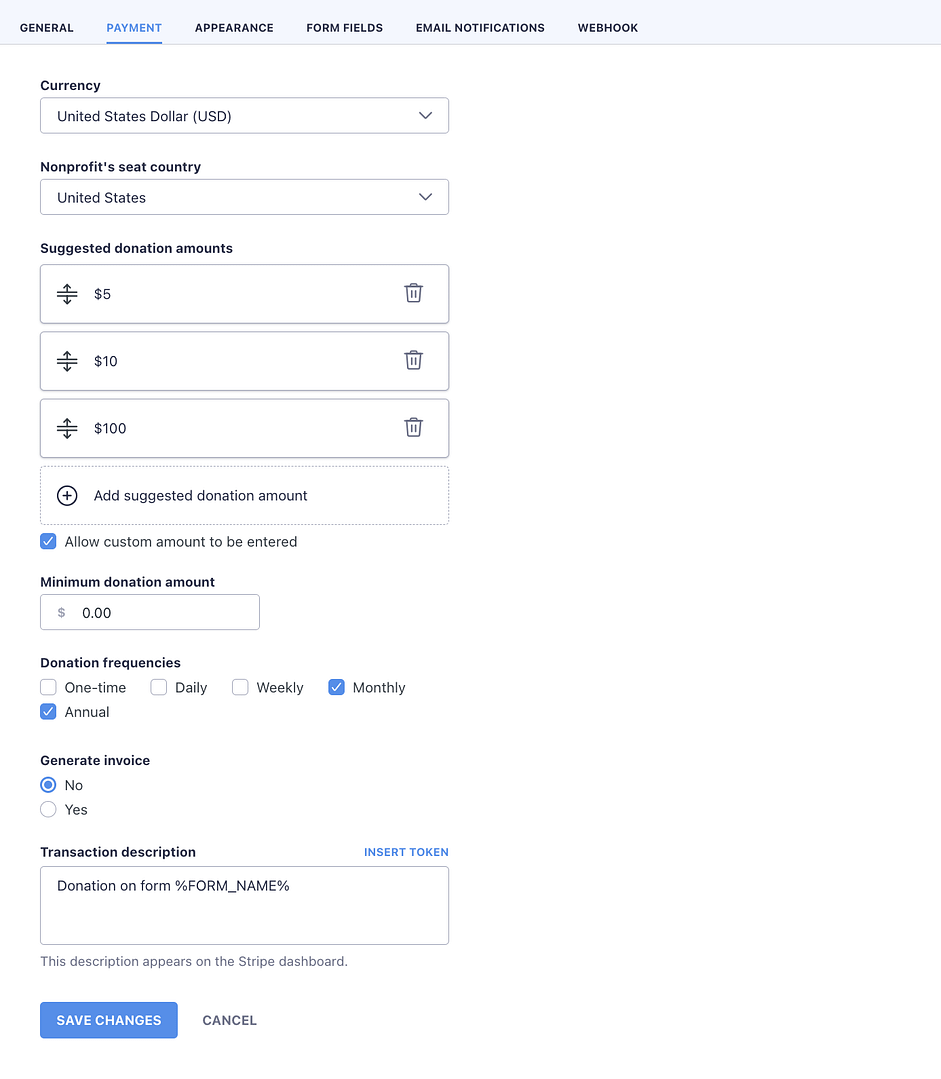Click the Currency dropdown chevron
941x1079 pixels.
click(424, 115)
